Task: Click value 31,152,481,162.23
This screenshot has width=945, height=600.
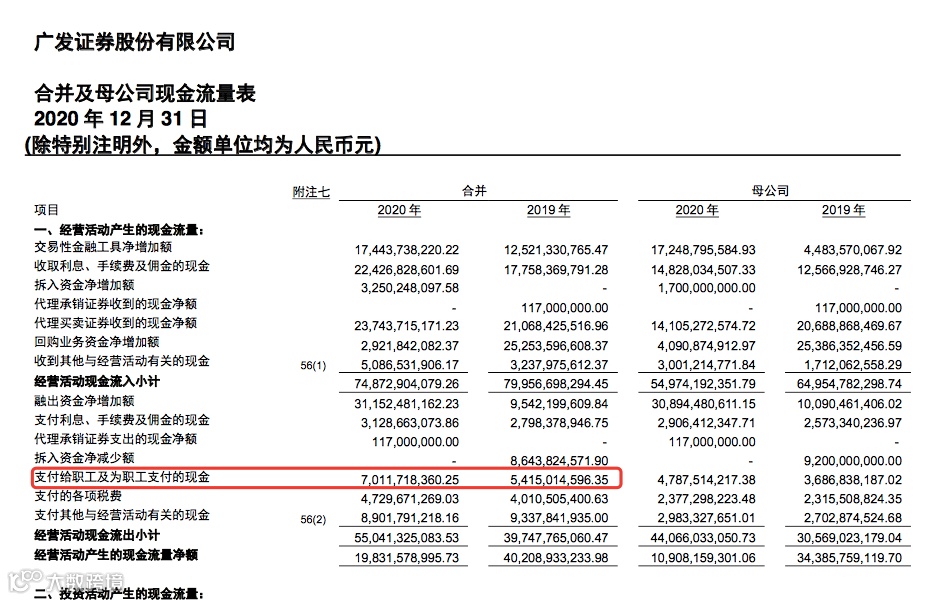Action: point(407,404)
